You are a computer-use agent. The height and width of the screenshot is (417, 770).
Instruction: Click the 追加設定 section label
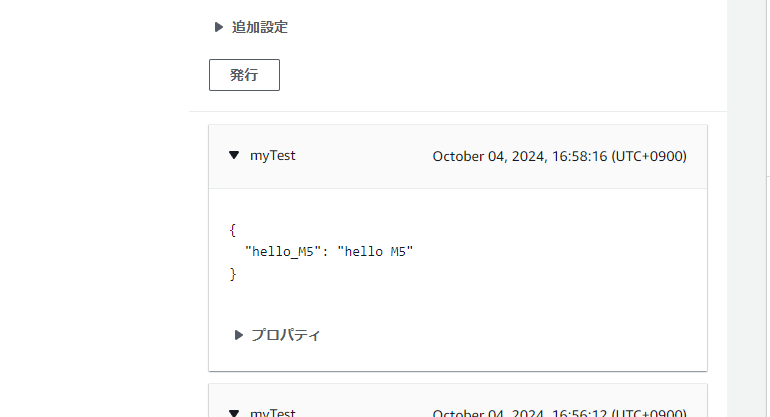pos(260,28)
